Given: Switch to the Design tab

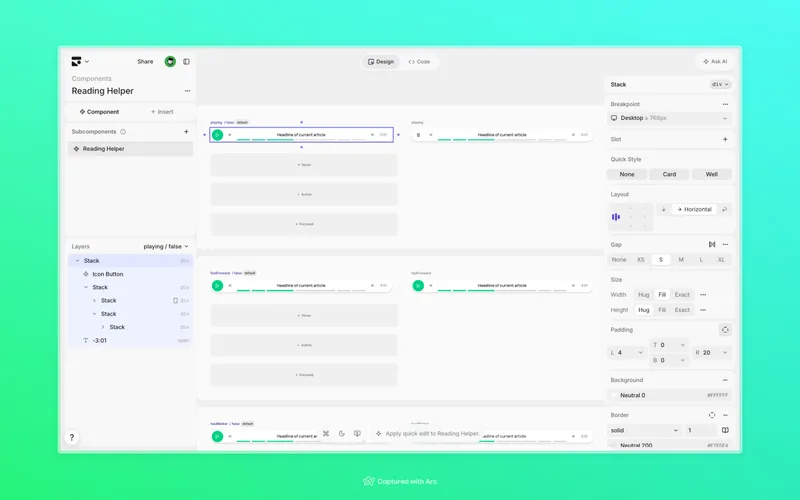Looking at the screenshot, I should [x=381, y=62].
